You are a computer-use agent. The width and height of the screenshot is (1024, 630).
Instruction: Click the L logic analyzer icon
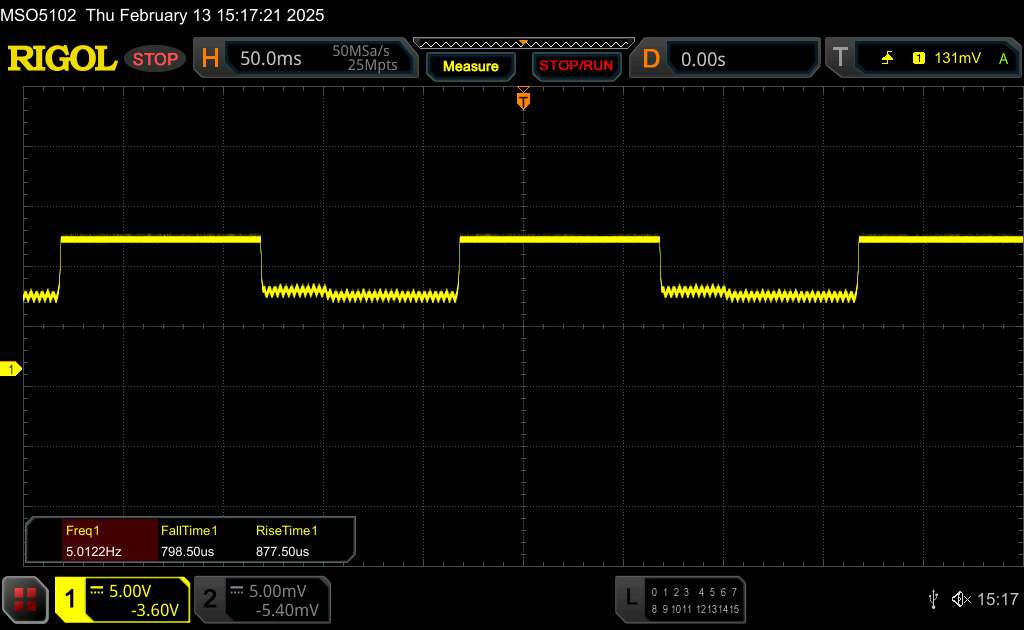tap(631, 599)
